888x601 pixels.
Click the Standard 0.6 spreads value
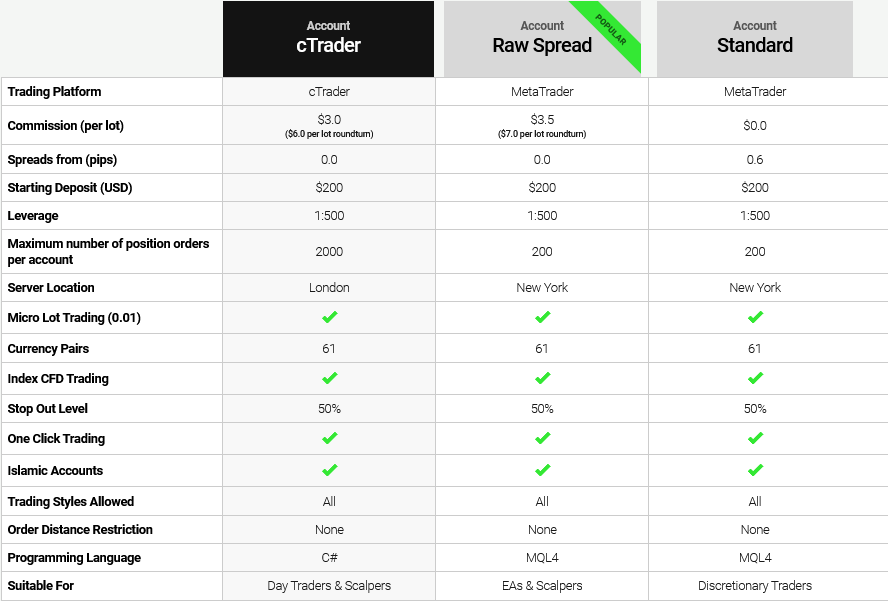[x=755, y=160]
